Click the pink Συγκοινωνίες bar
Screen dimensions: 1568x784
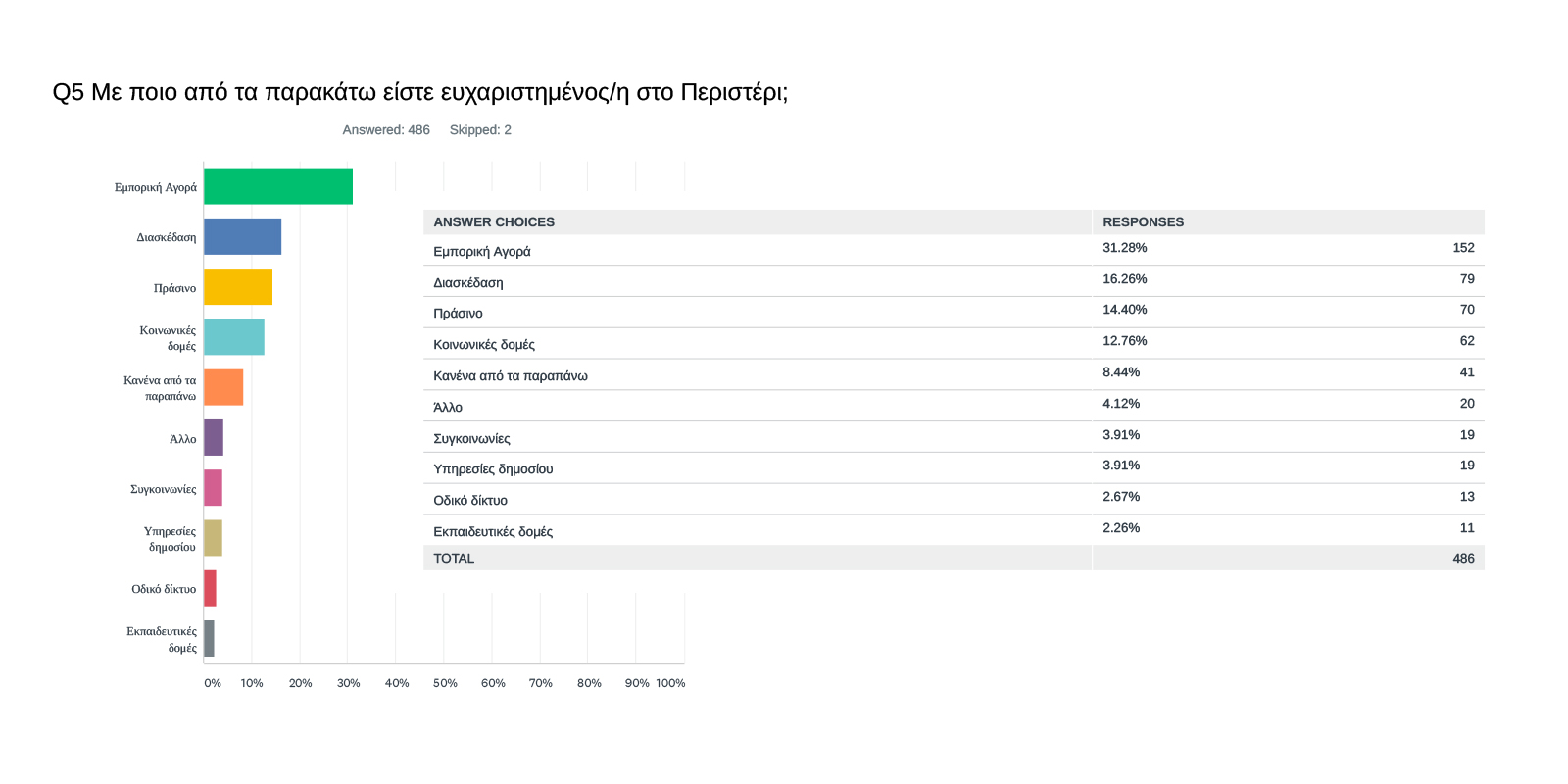coord(213,488)
